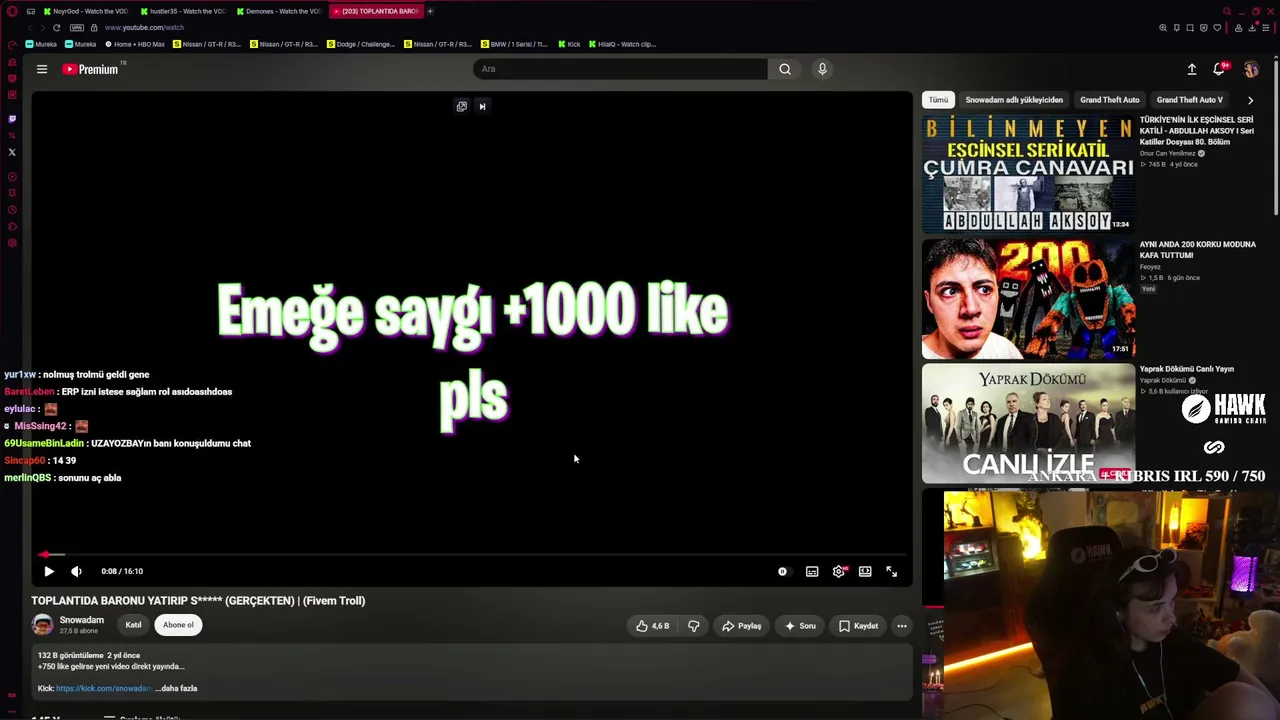This screenshot has height=720, width=1280.
Task: Toggle subtitles in the player
Action: point(812,571)
